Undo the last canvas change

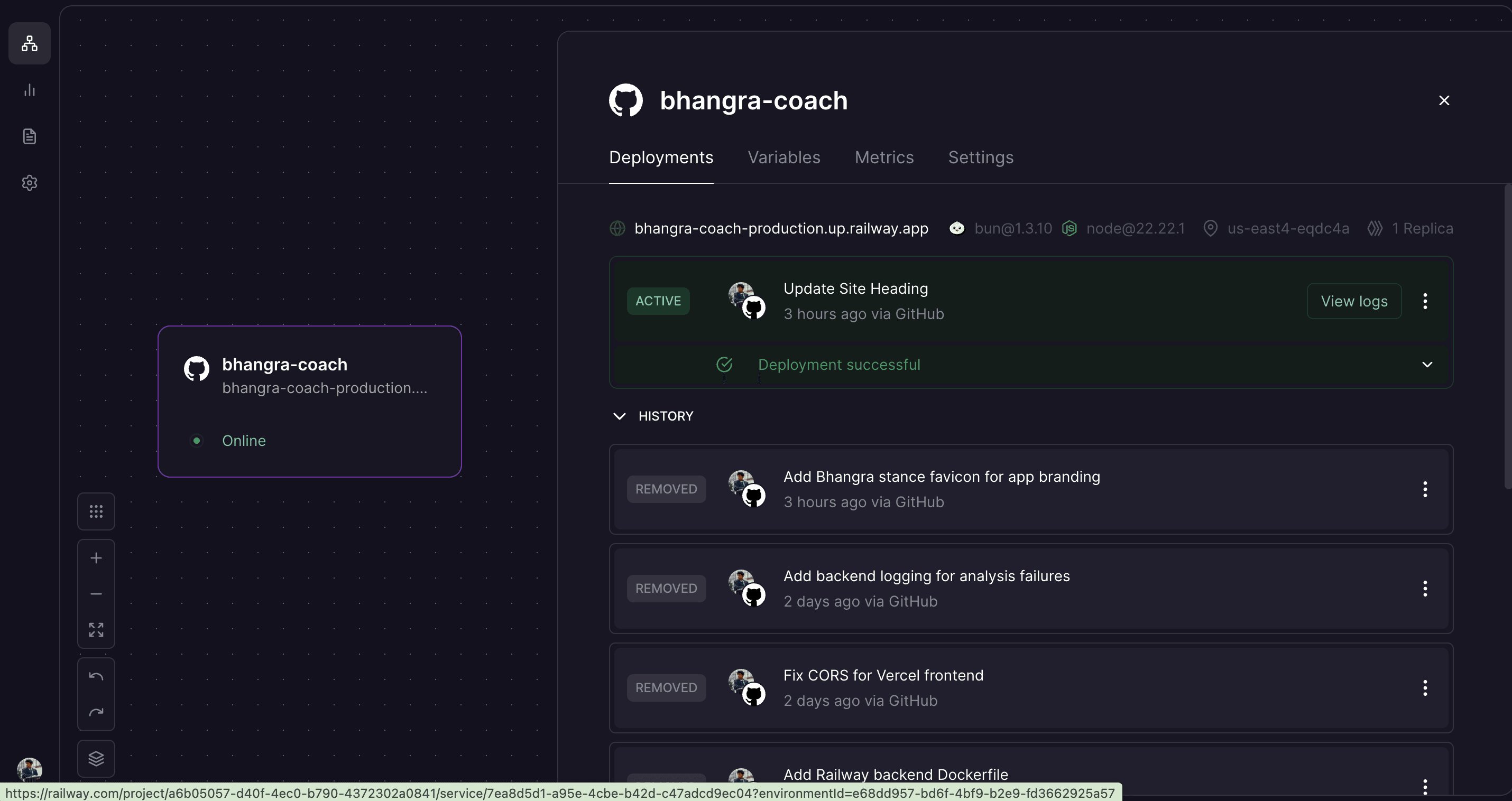[96, 677]
